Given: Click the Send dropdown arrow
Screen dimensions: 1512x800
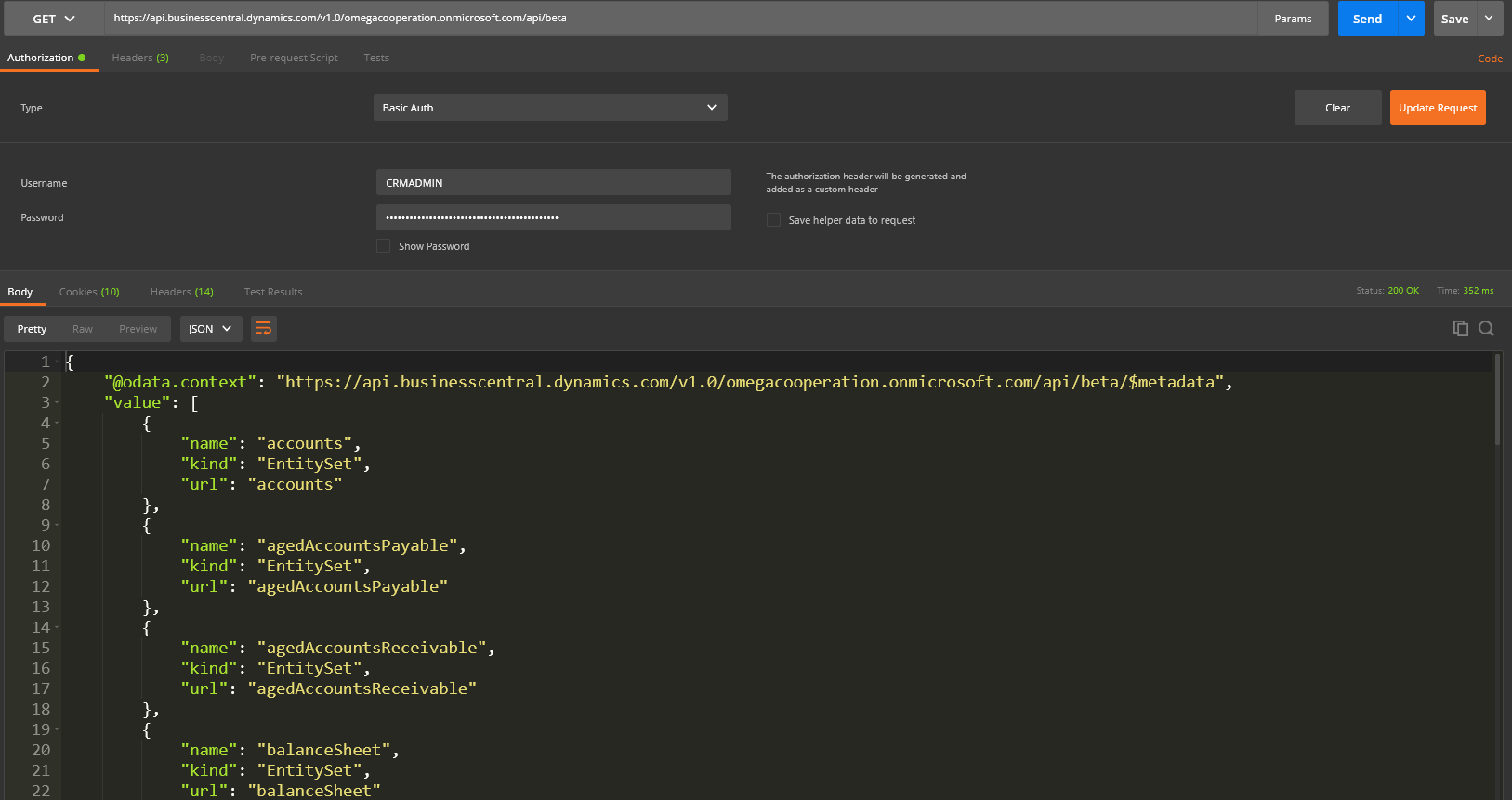Looking at the screenshot, I should coord(1411,19).
